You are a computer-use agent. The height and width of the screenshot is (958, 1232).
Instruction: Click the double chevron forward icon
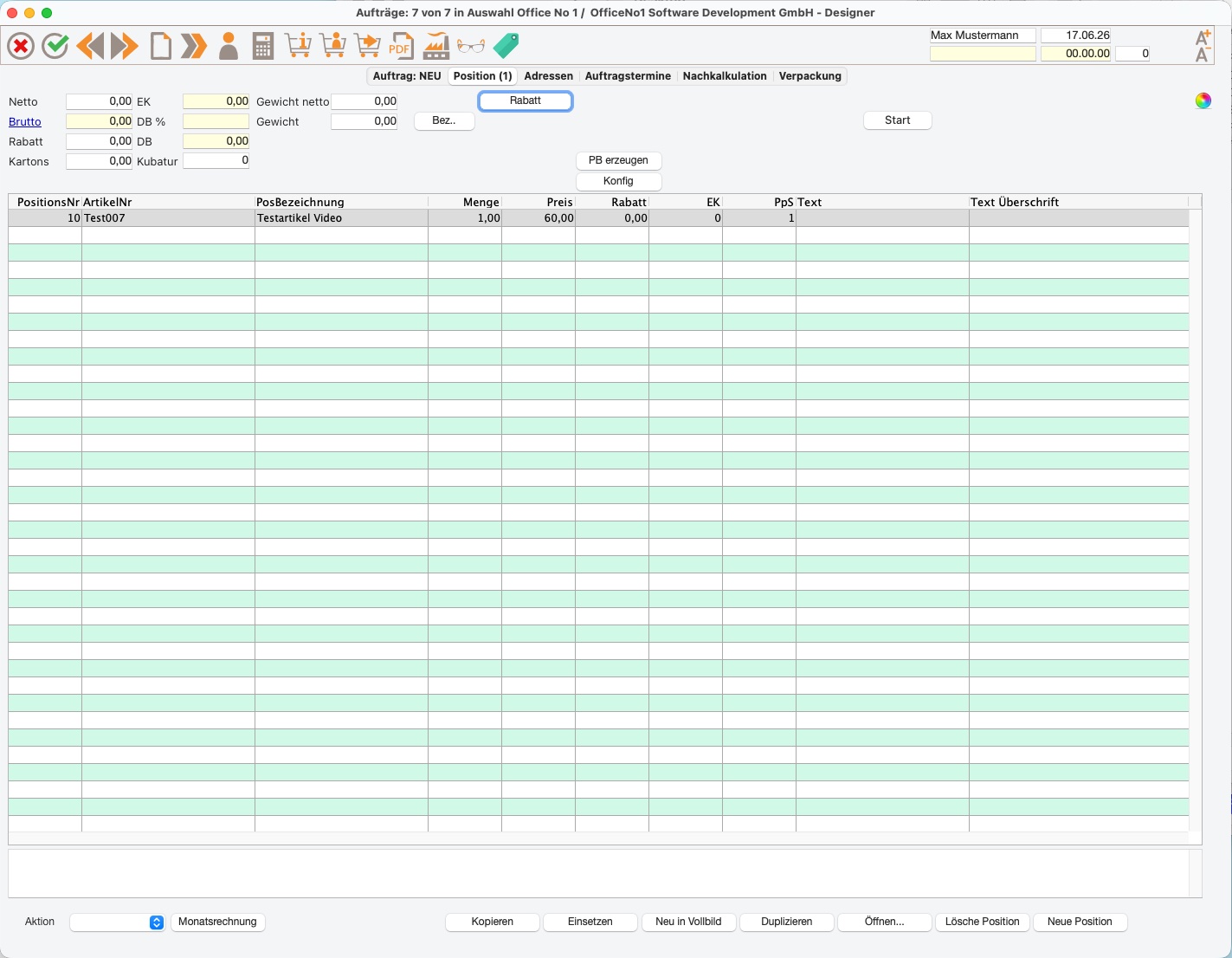pyautogui.click(x=194, y=46)
